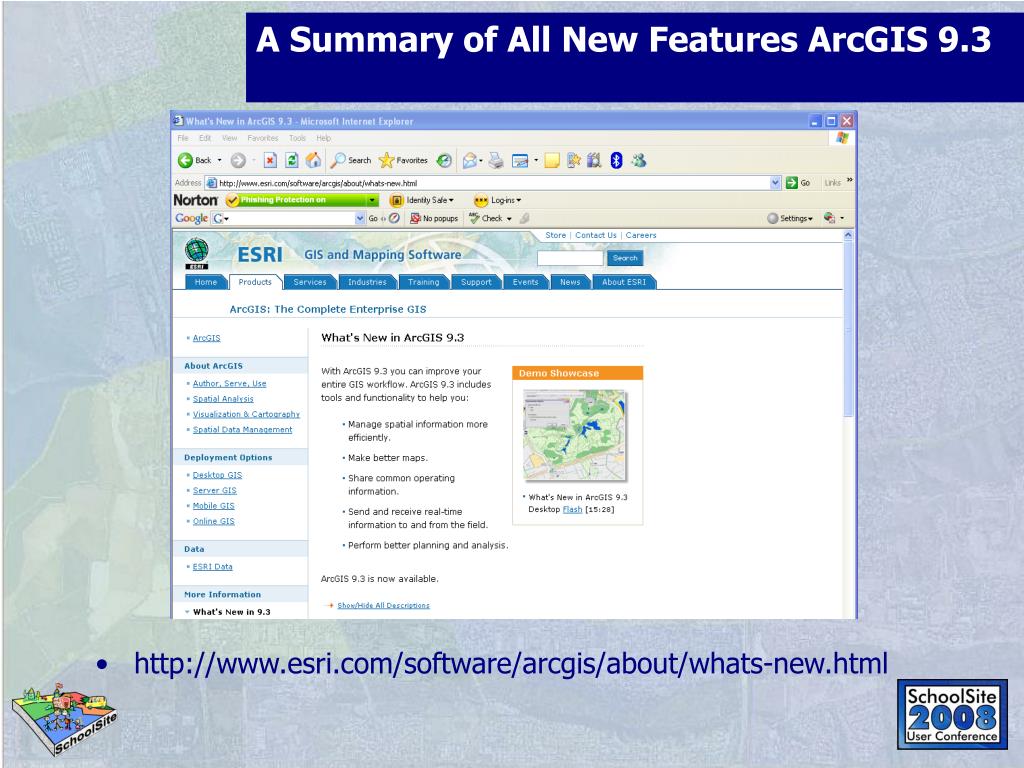
Task: Open the Search magnifier in the toolbar
Action: 351,160
